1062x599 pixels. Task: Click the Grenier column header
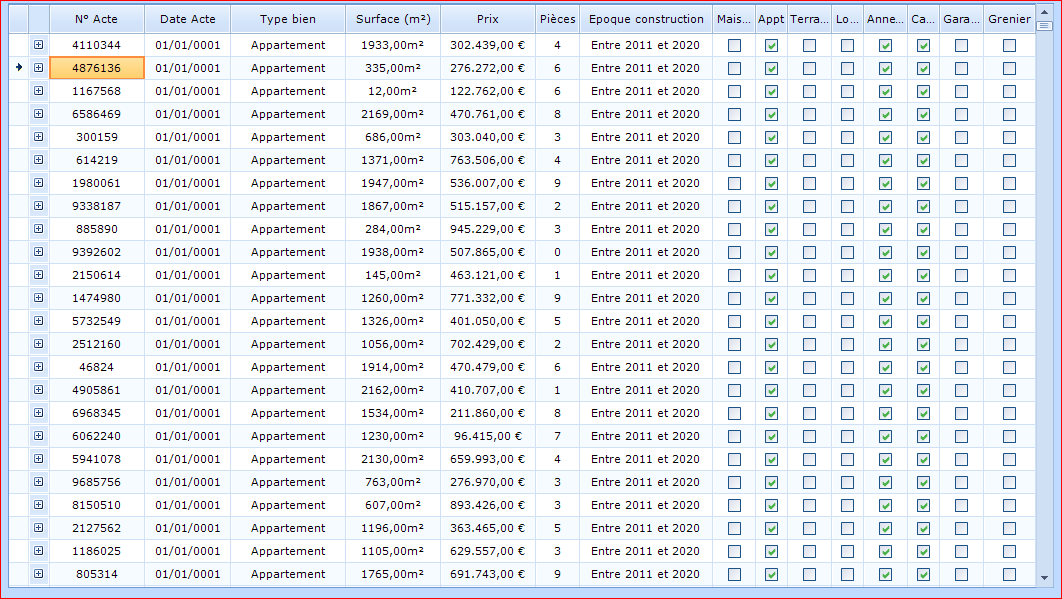[1009, 19]
